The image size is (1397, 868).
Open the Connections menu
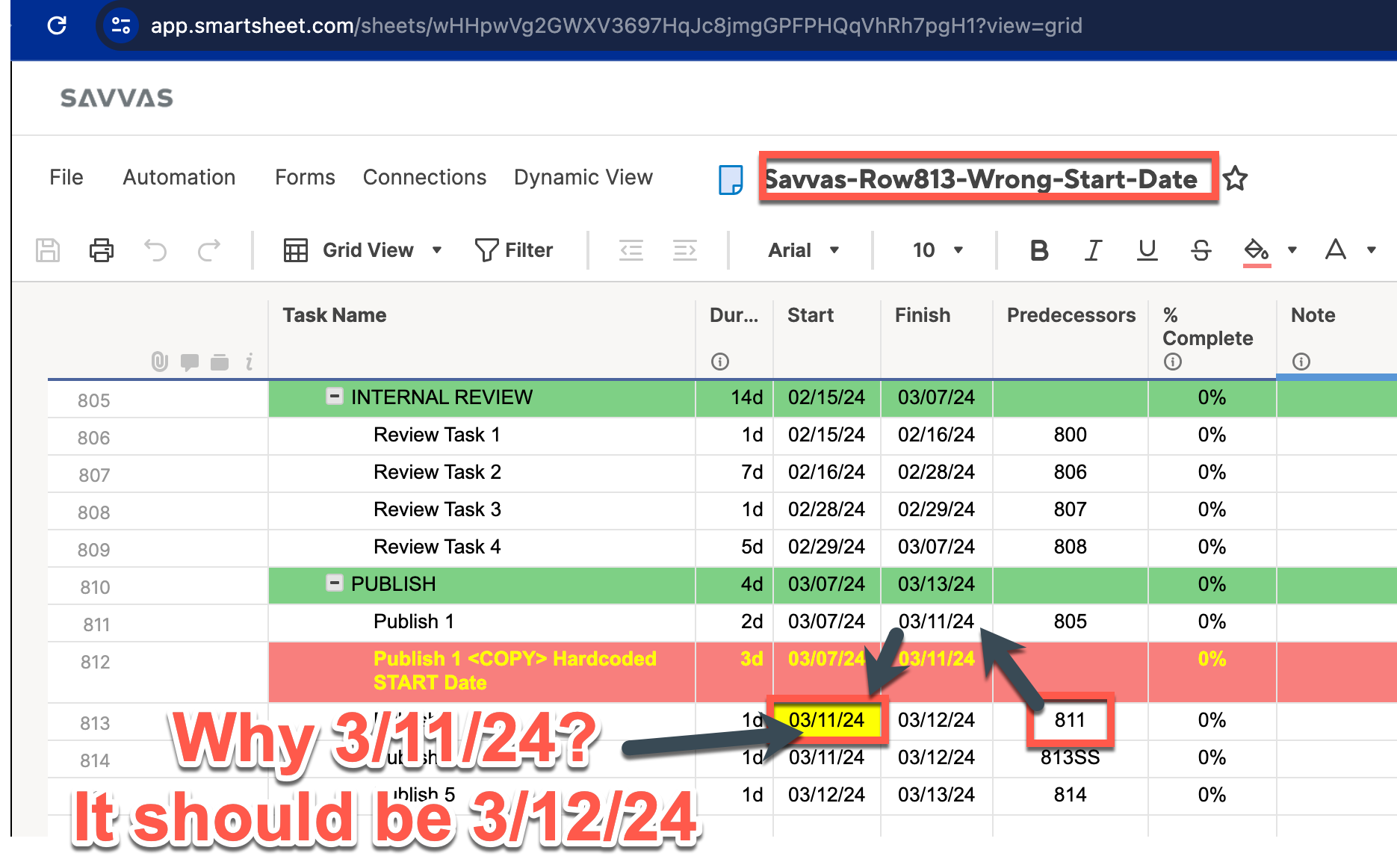(424, 177)
